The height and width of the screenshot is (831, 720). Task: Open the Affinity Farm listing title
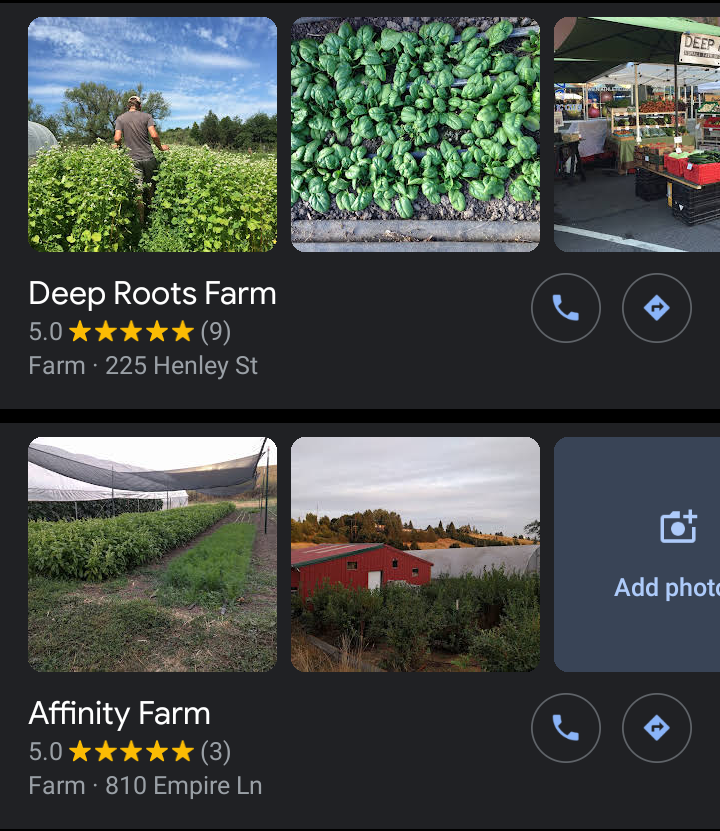coord(119,714)
